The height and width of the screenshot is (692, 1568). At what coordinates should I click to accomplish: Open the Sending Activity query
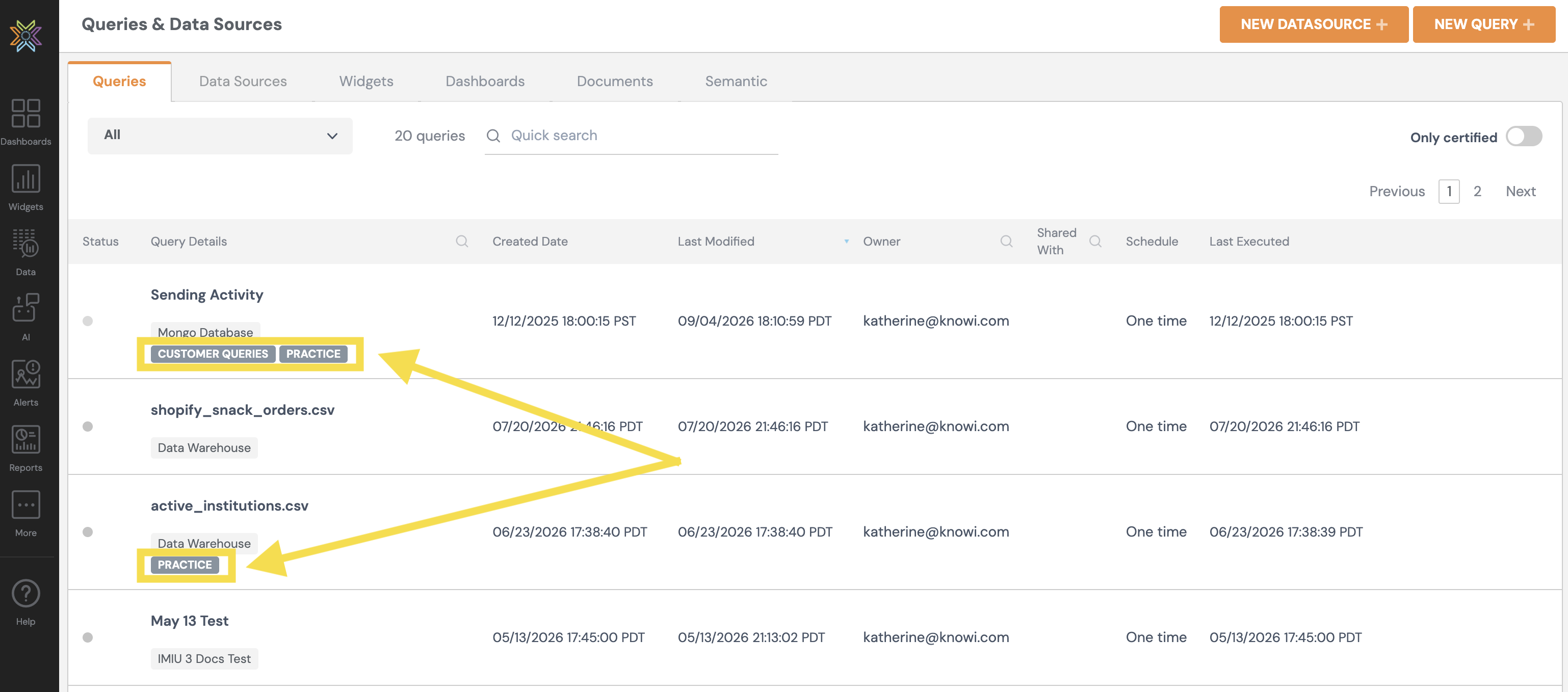pos(206,295)
